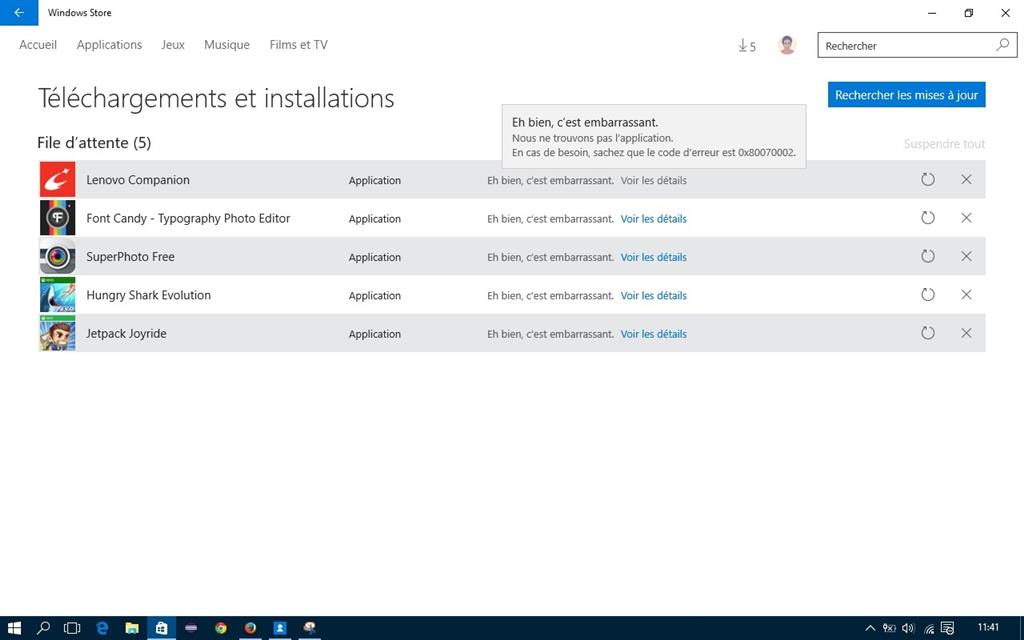The image size is (1024, 640).
Task: Select SuperPhoto Free title
Action: click(x=130, y=257)
